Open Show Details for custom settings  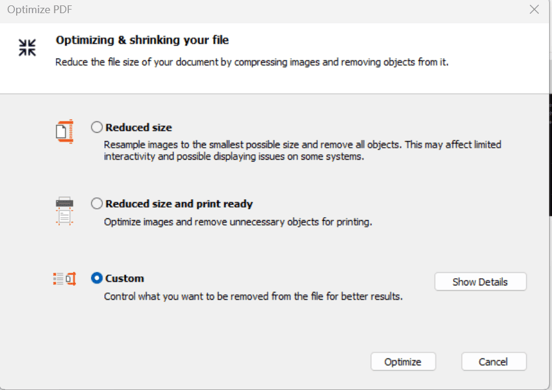click(x=480, y=282)
